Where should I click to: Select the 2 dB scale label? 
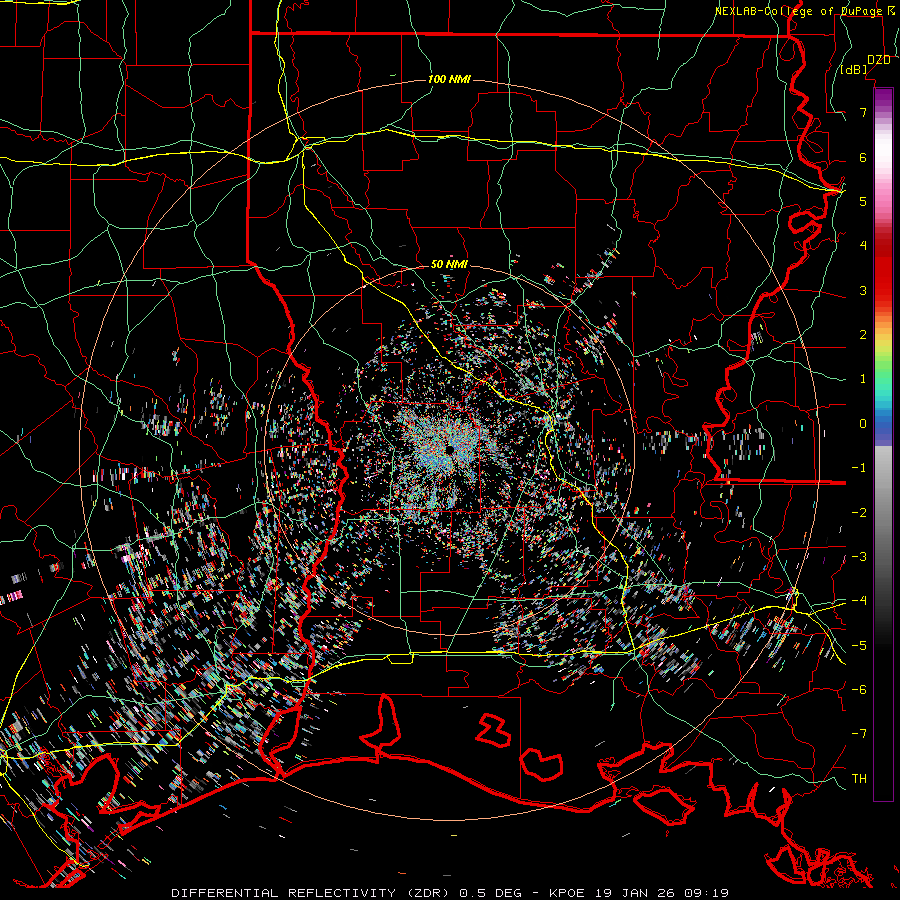point(863,335)
